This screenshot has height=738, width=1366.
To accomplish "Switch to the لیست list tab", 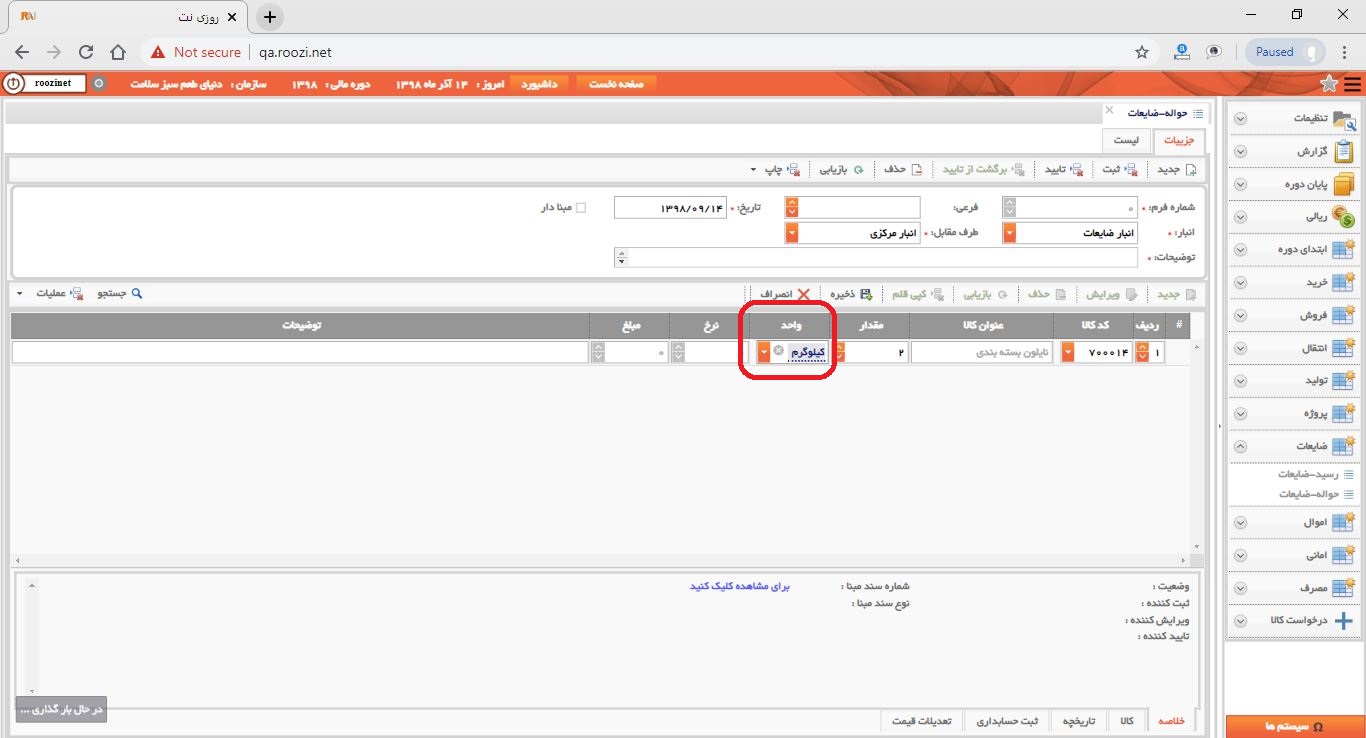I will pos(1126,141).
